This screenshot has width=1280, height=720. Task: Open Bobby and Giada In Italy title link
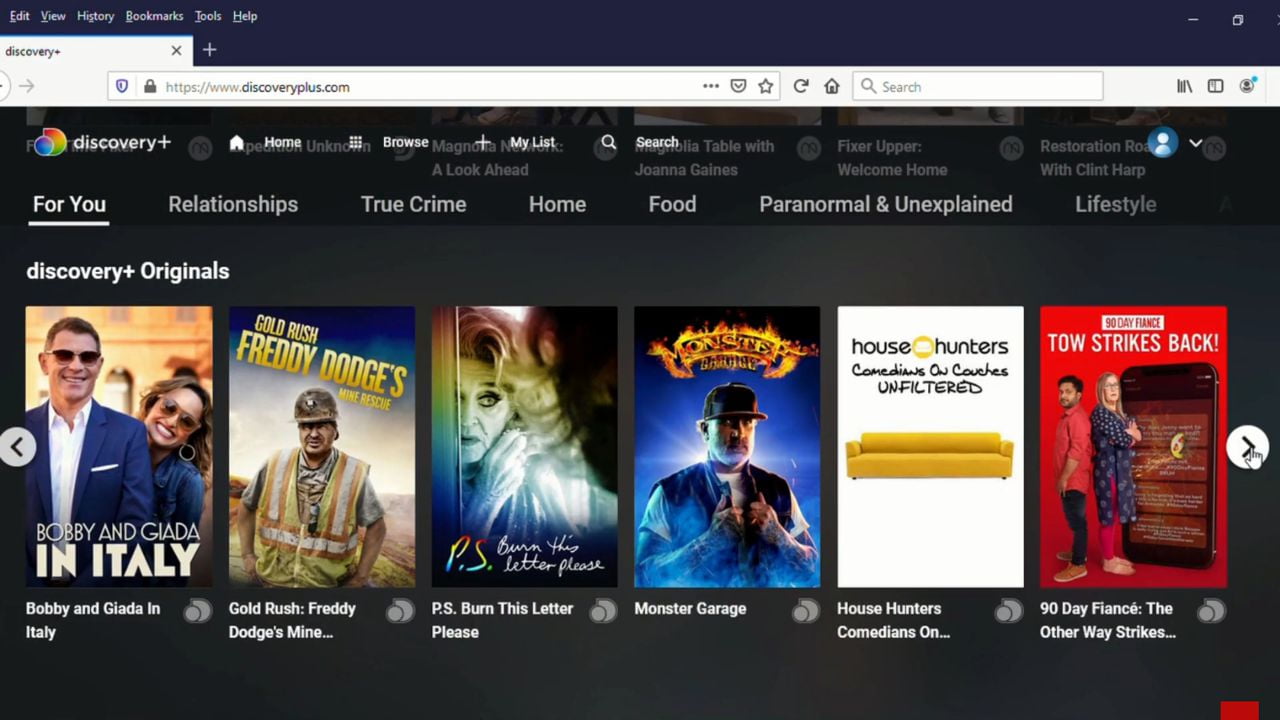point(93,620)
